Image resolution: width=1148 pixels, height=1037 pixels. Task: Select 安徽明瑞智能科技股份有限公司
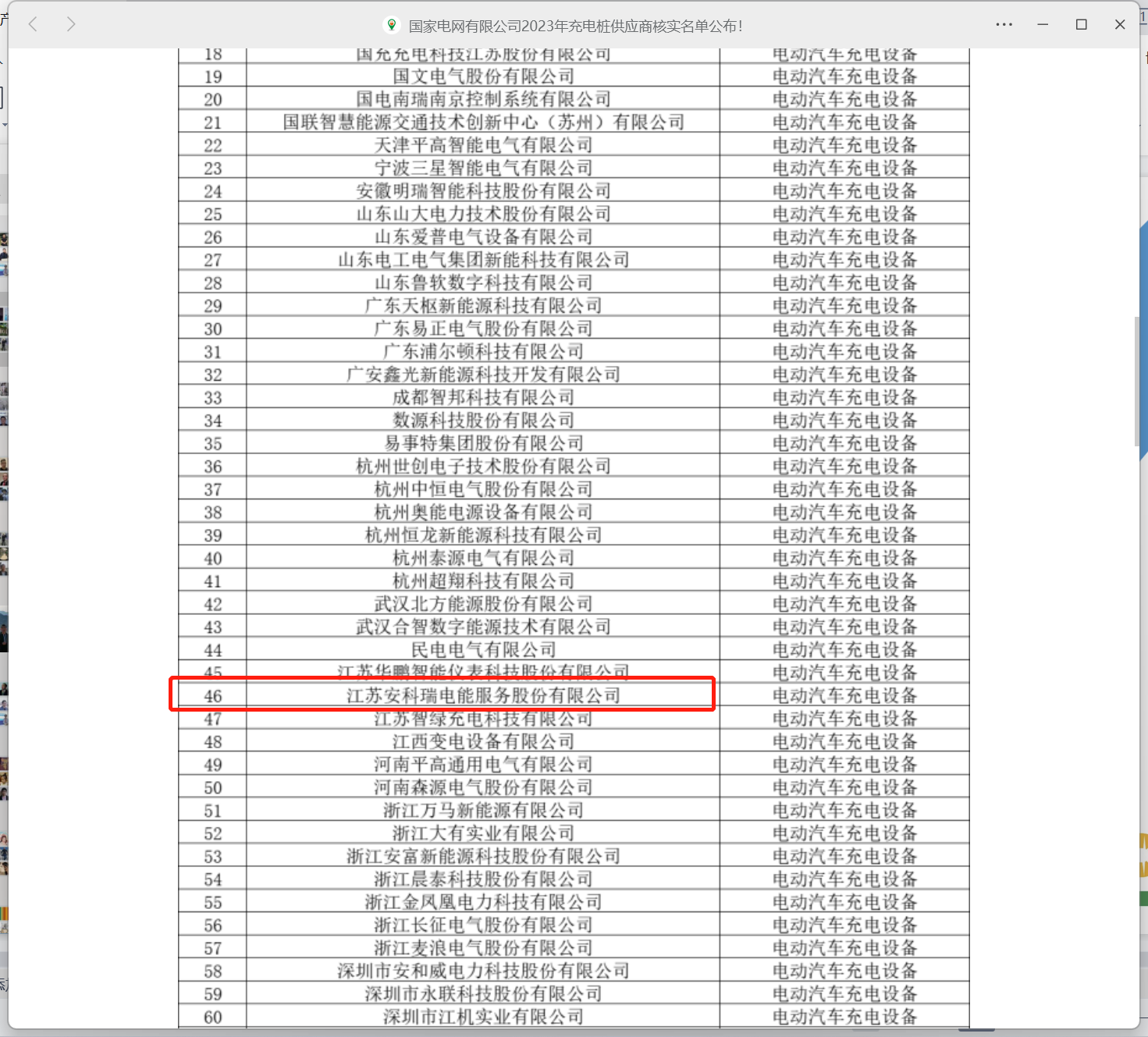[x=484, y=191]
